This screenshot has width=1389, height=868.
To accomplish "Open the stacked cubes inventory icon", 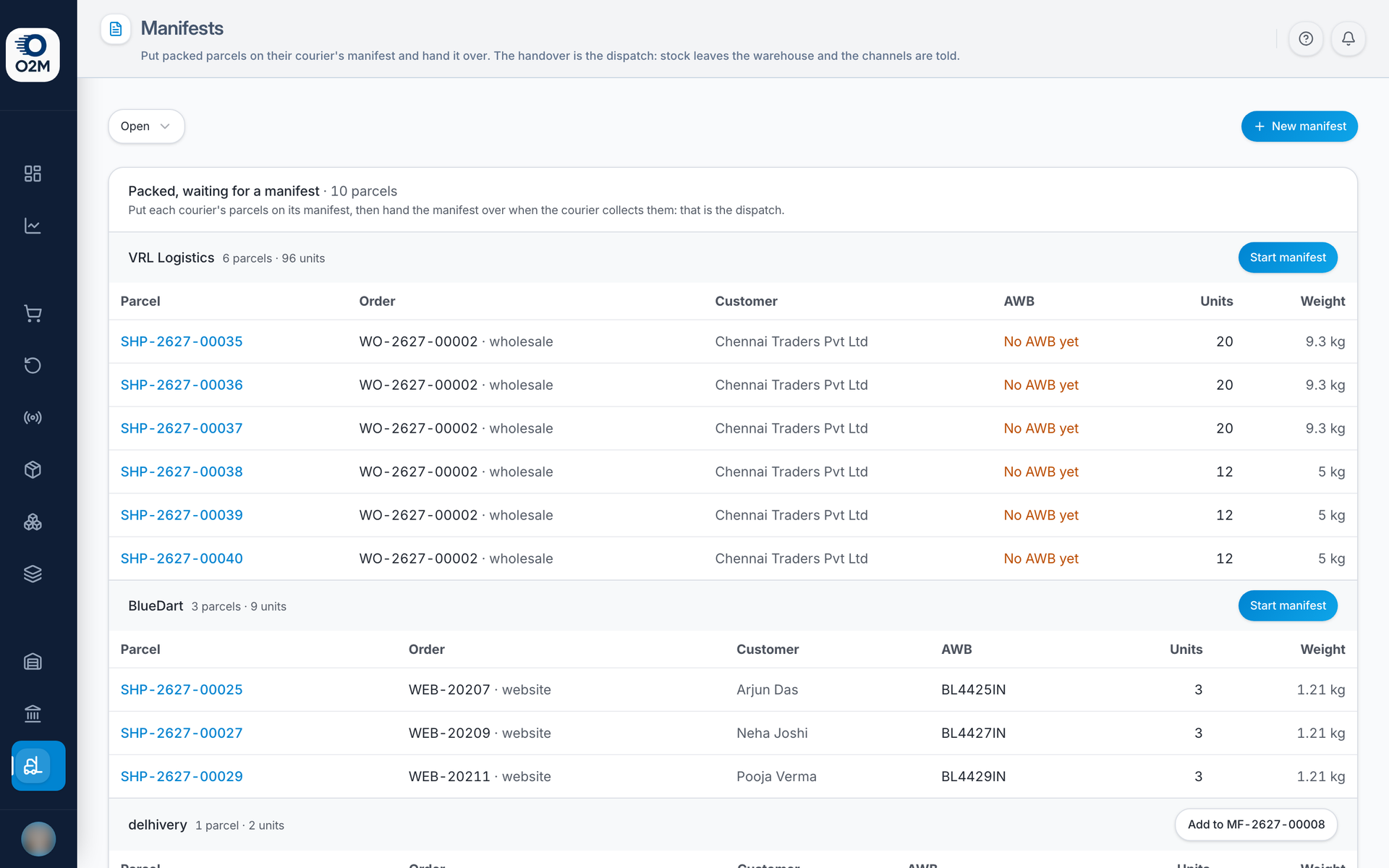I will click(x=33, y=522).
